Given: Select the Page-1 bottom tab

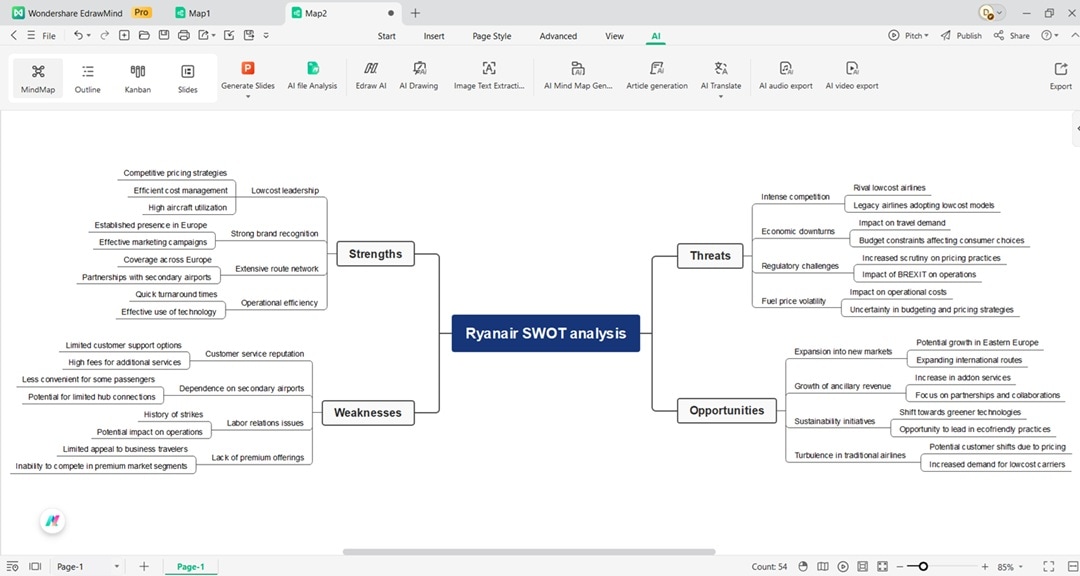Looking at the screenshot, I should [191, 566].
